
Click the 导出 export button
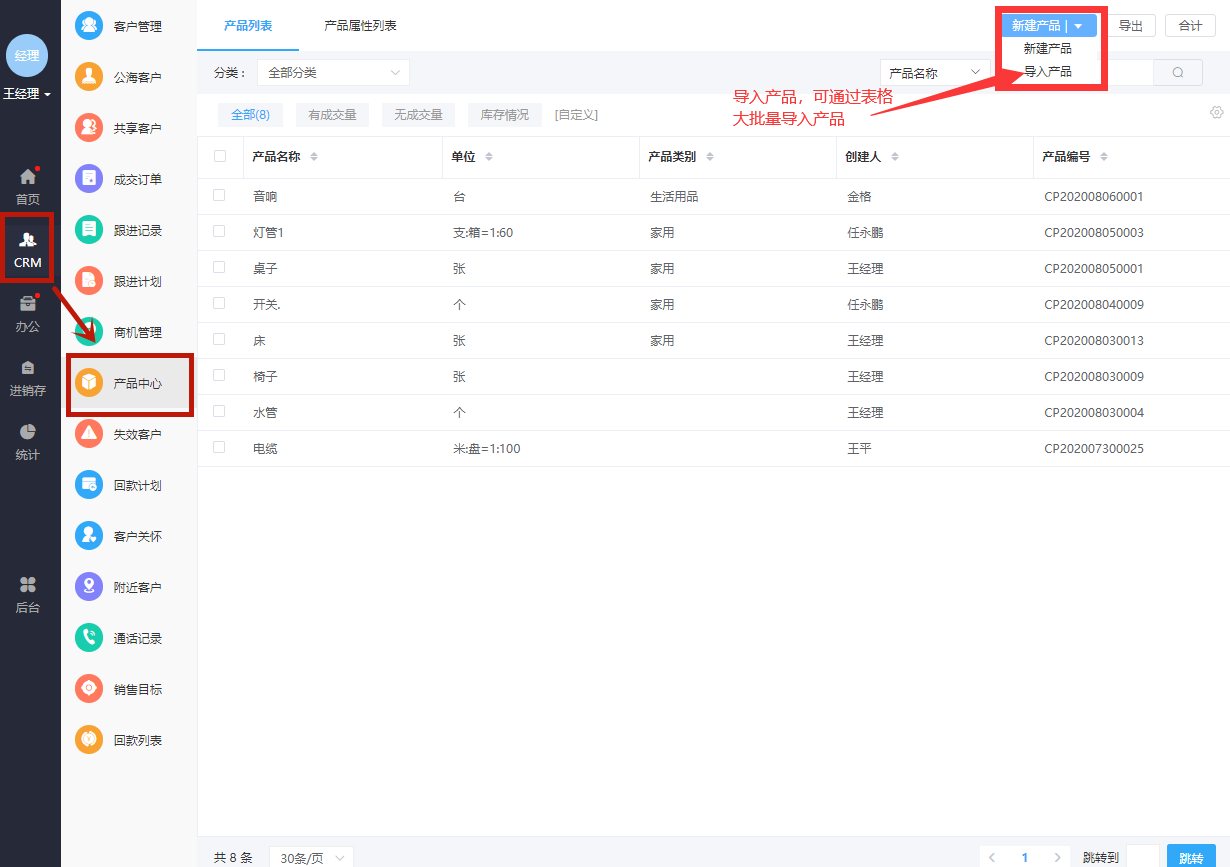(x=1131, y=26)
